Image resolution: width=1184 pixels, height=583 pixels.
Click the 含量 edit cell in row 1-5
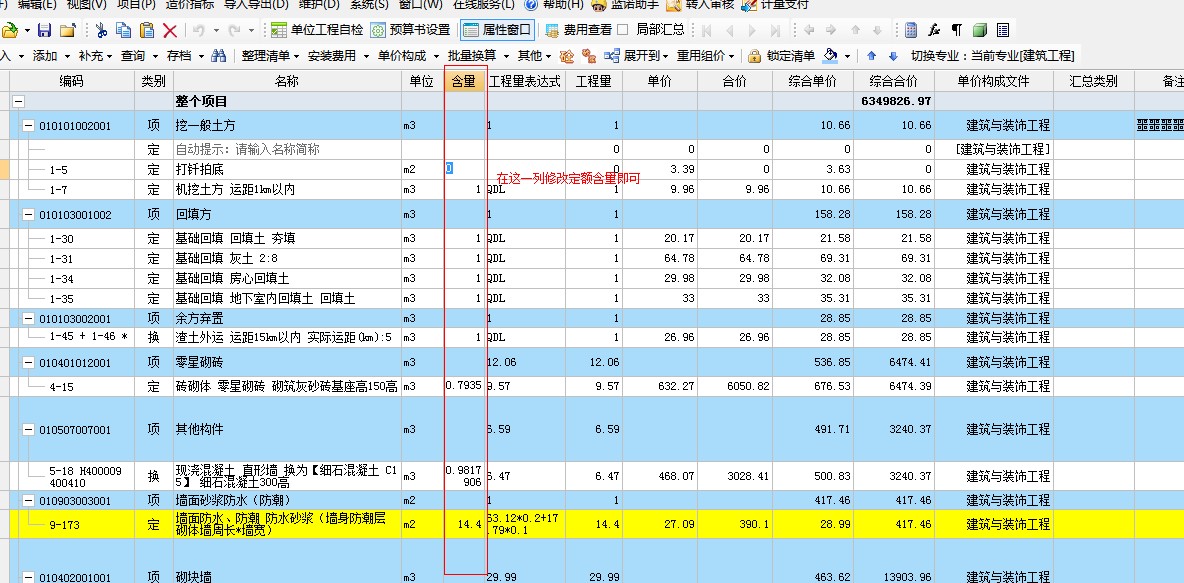click(464, 169)
